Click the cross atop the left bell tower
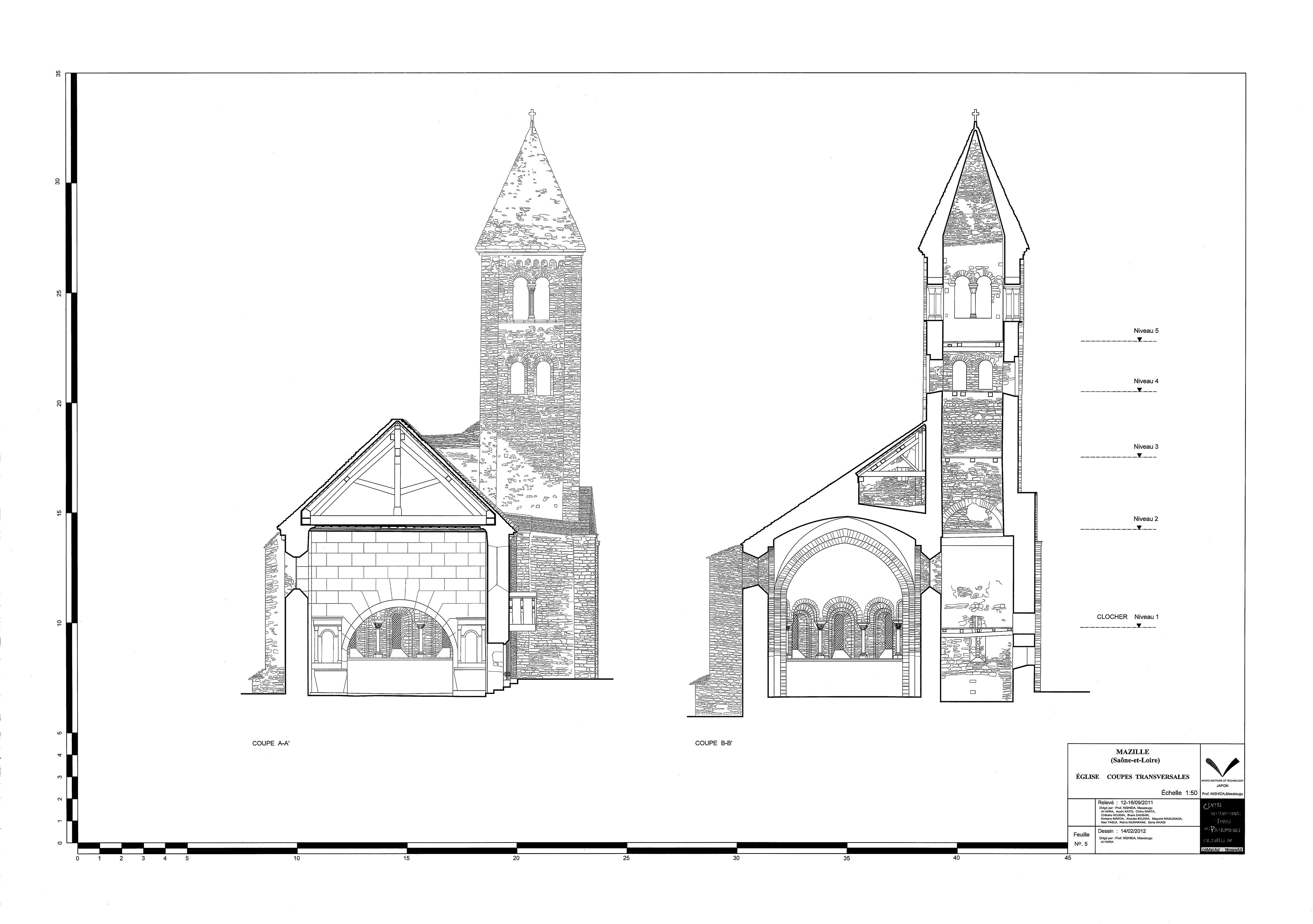 click(532, 114)
